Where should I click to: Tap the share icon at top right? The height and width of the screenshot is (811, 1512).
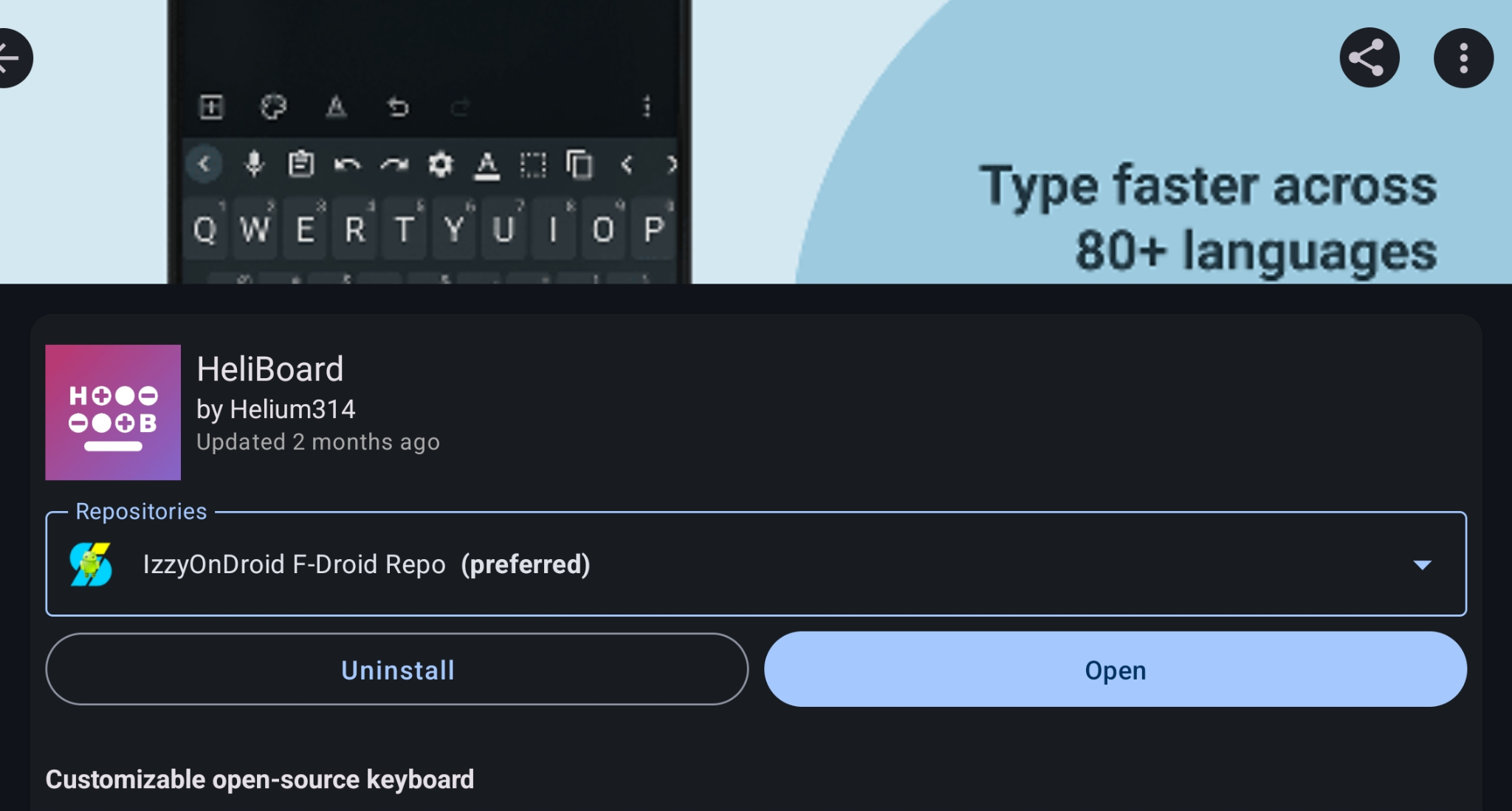pos(1368,58)
